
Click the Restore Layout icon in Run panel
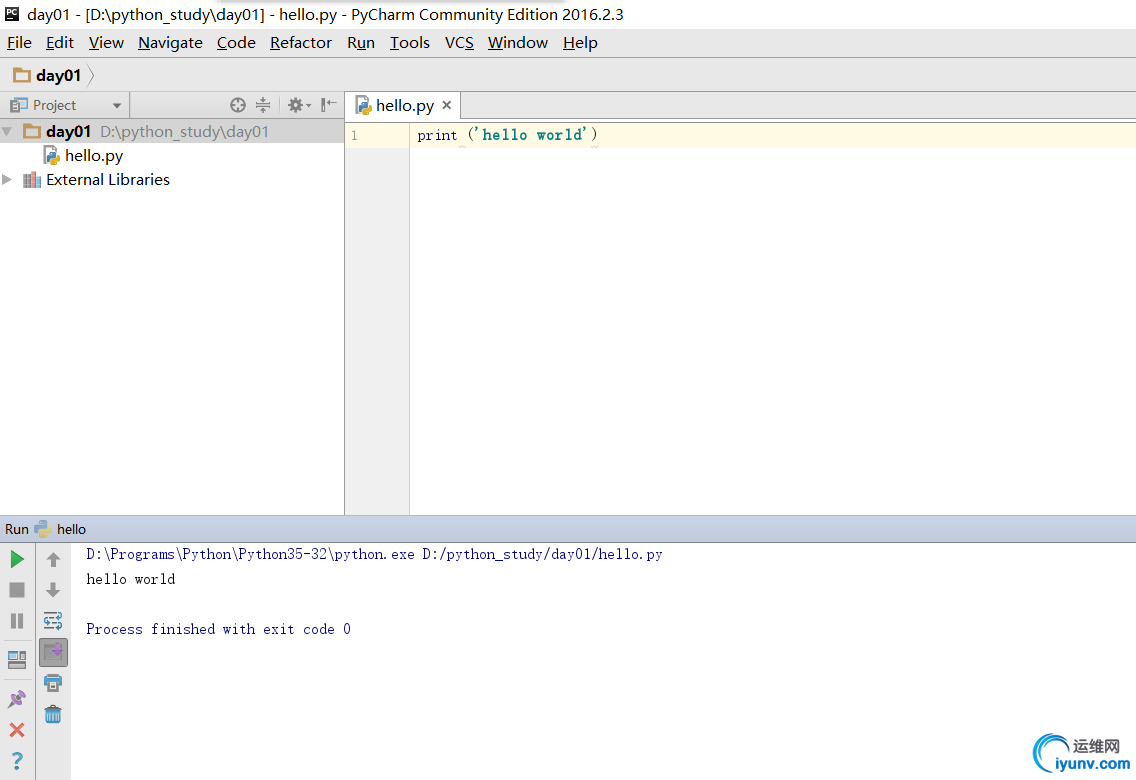[x=17, y=660]
